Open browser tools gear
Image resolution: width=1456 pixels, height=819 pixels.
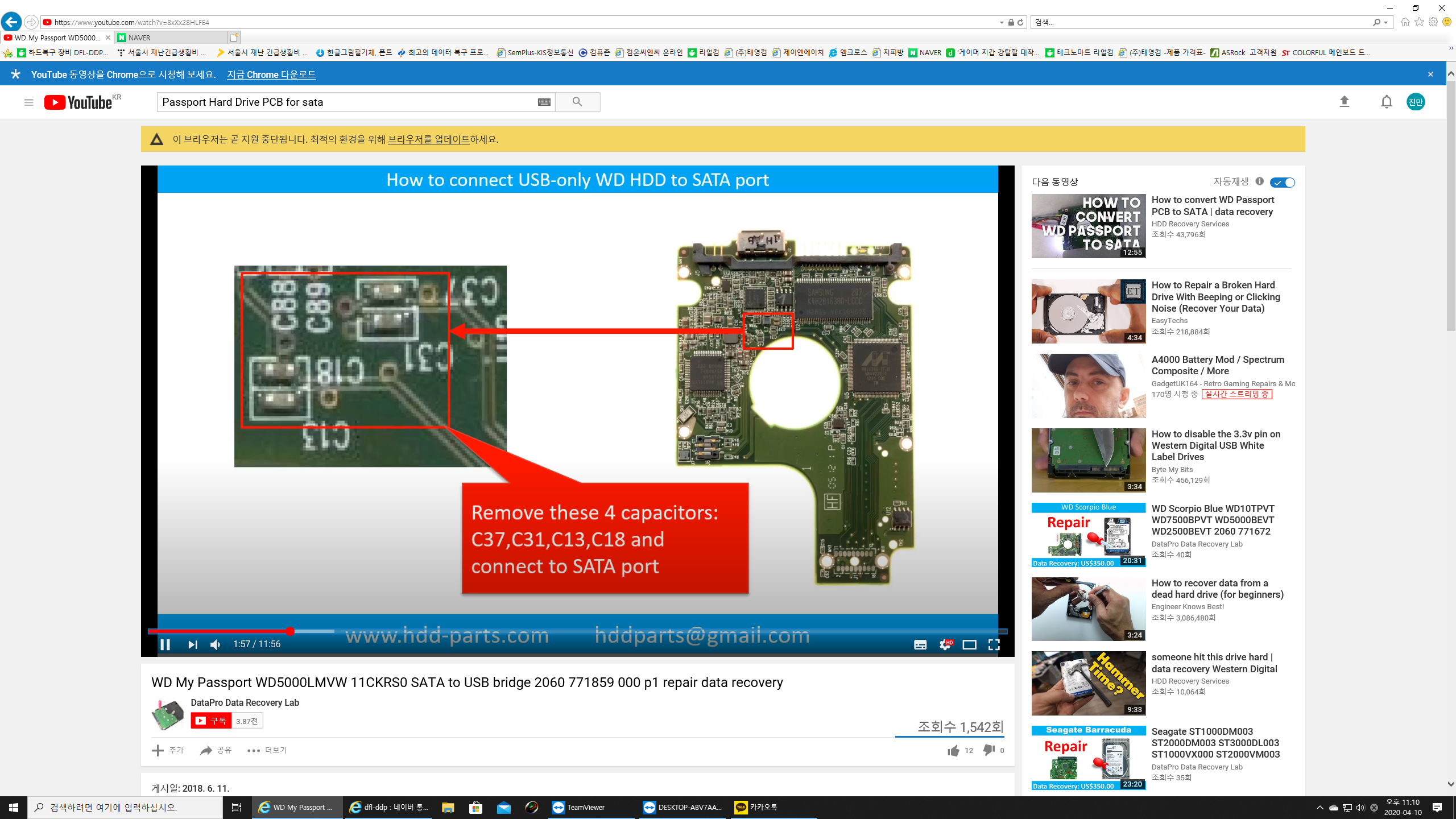point(1433,22)
